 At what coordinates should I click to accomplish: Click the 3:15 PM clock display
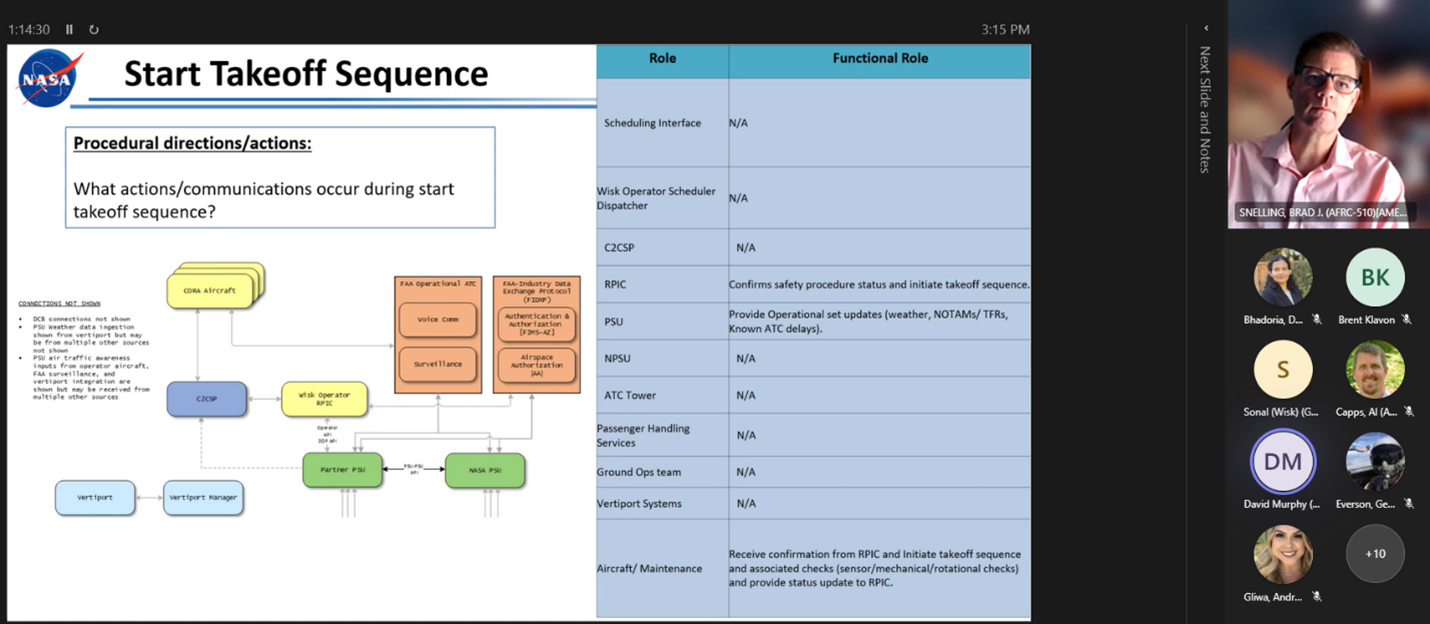pyautogui.click(x=1005, y=30)
